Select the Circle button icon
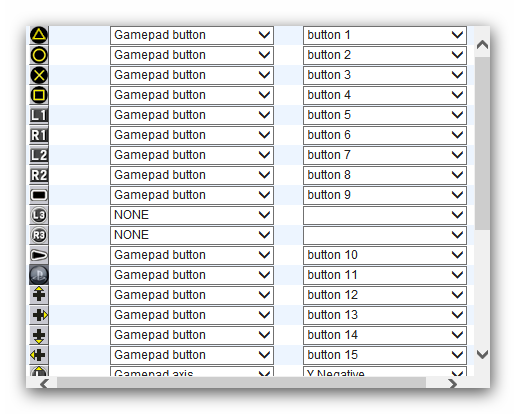 coord(39,55)
